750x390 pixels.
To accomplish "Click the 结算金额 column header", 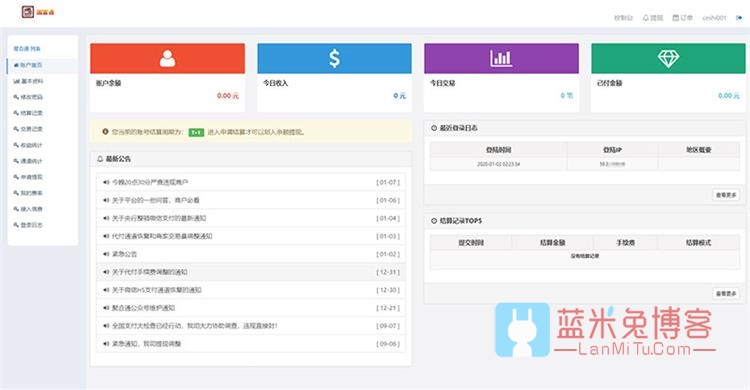I will tap(552, 243).
